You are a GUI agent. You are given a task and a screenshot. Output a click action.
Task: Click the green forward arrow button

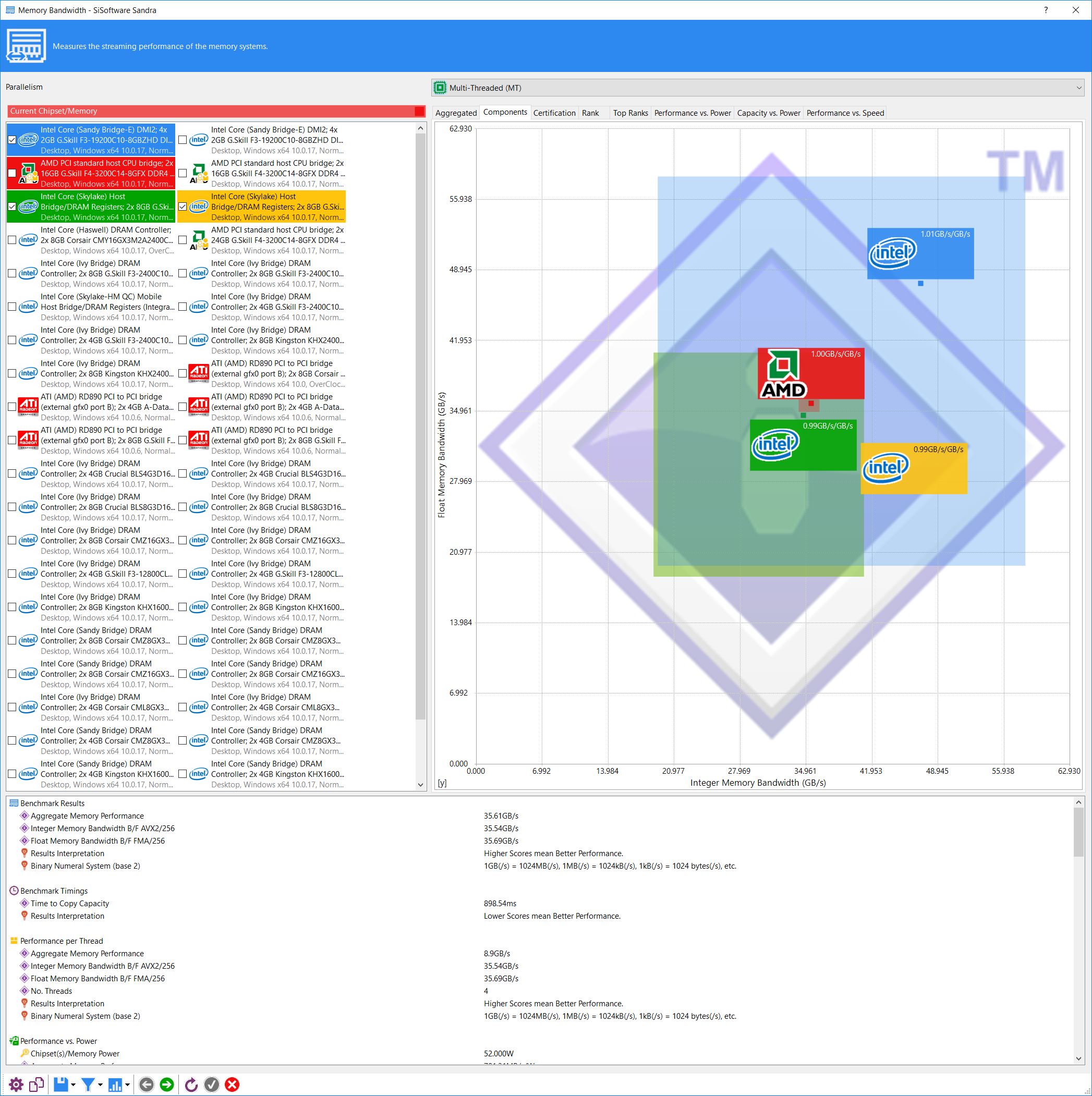167,1085
